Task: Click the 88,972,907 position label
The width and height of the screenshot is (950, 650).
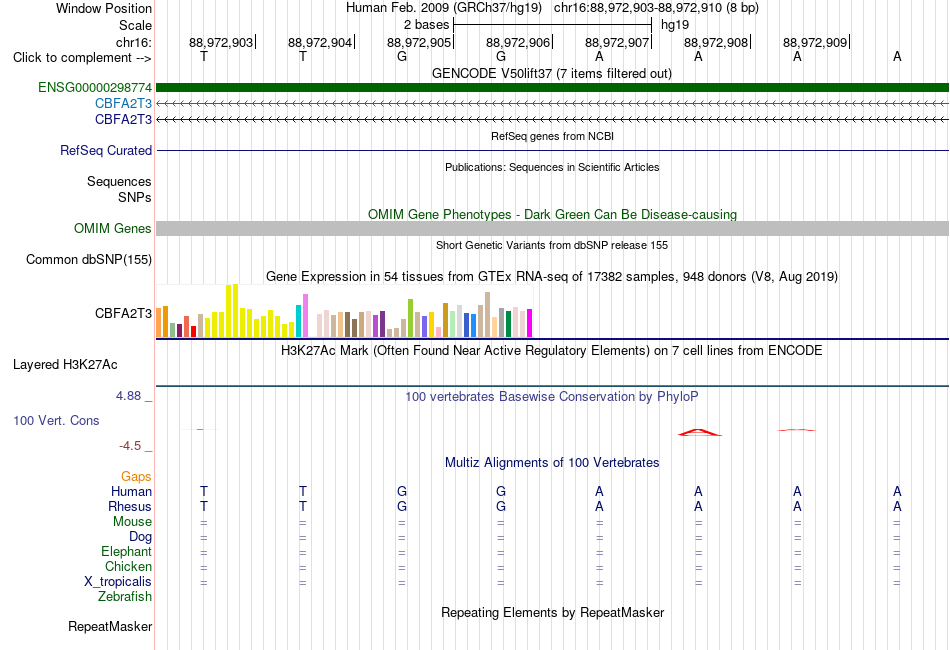Action: 617,42
